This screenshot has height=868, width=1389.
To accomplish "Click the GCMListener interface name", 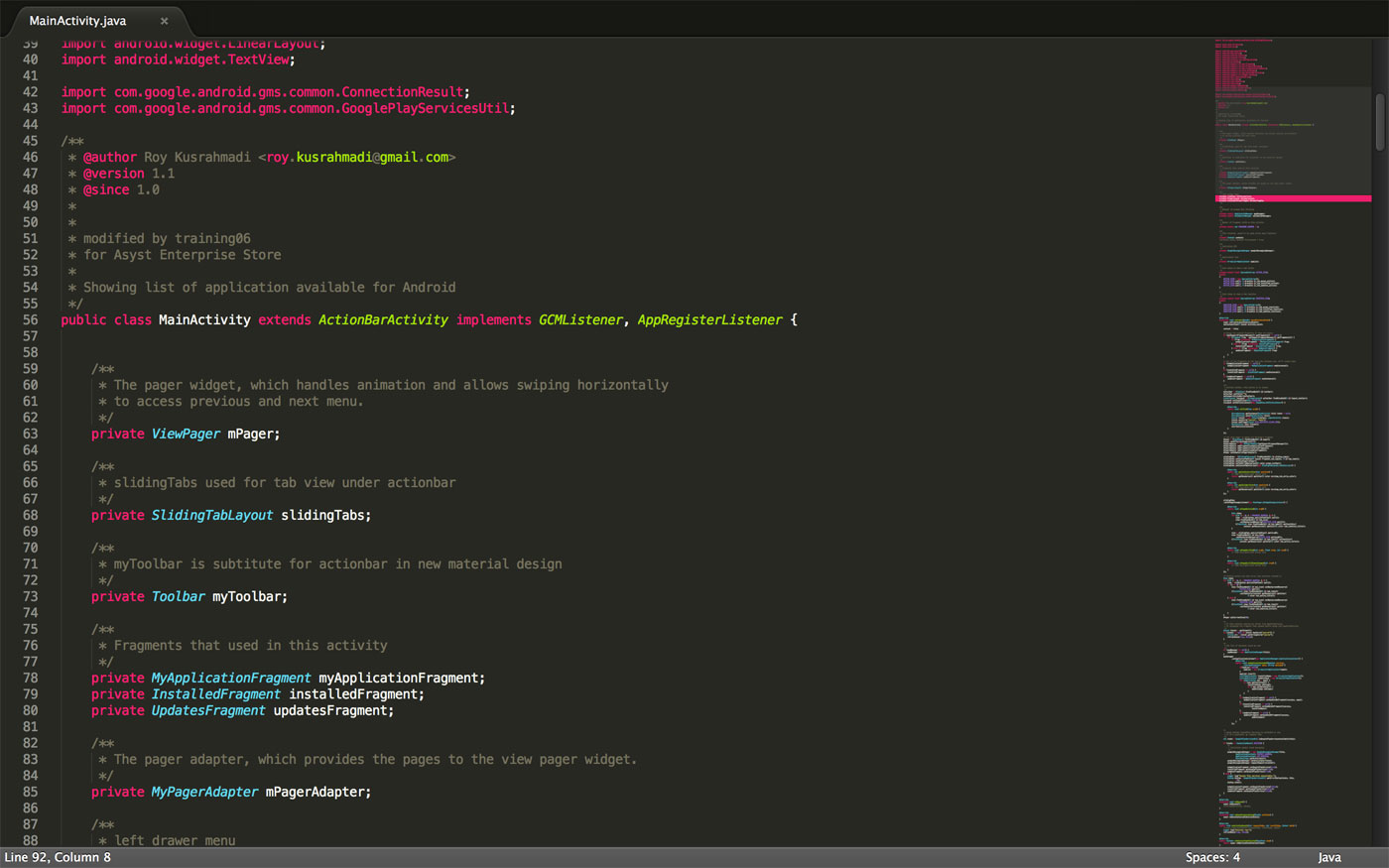I will point(580,319).
